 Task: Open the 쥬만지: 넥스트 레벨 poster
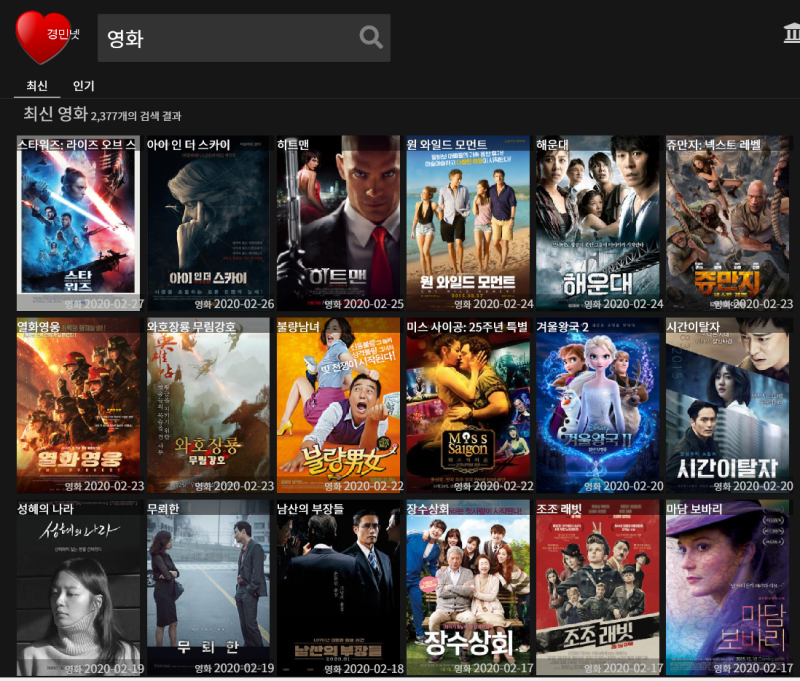point(728,223)
